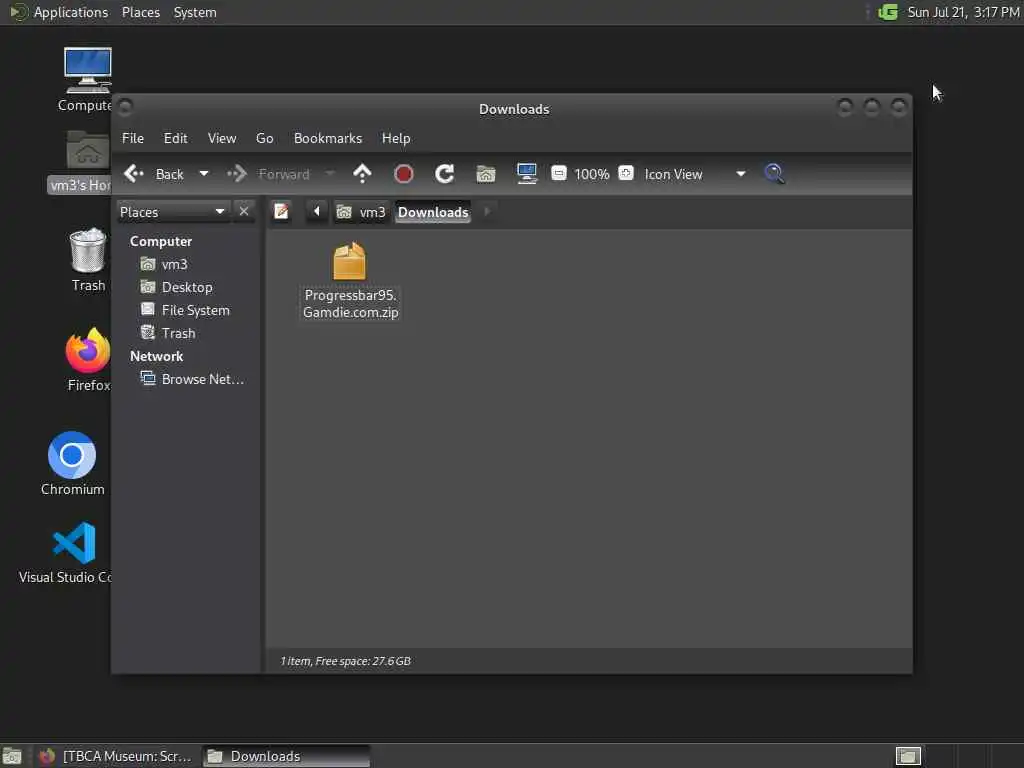The height and width of the screenshot is (768, 1024).
Task: Open the Help menu
Action: pyautogui.click(x=396, y=138)
